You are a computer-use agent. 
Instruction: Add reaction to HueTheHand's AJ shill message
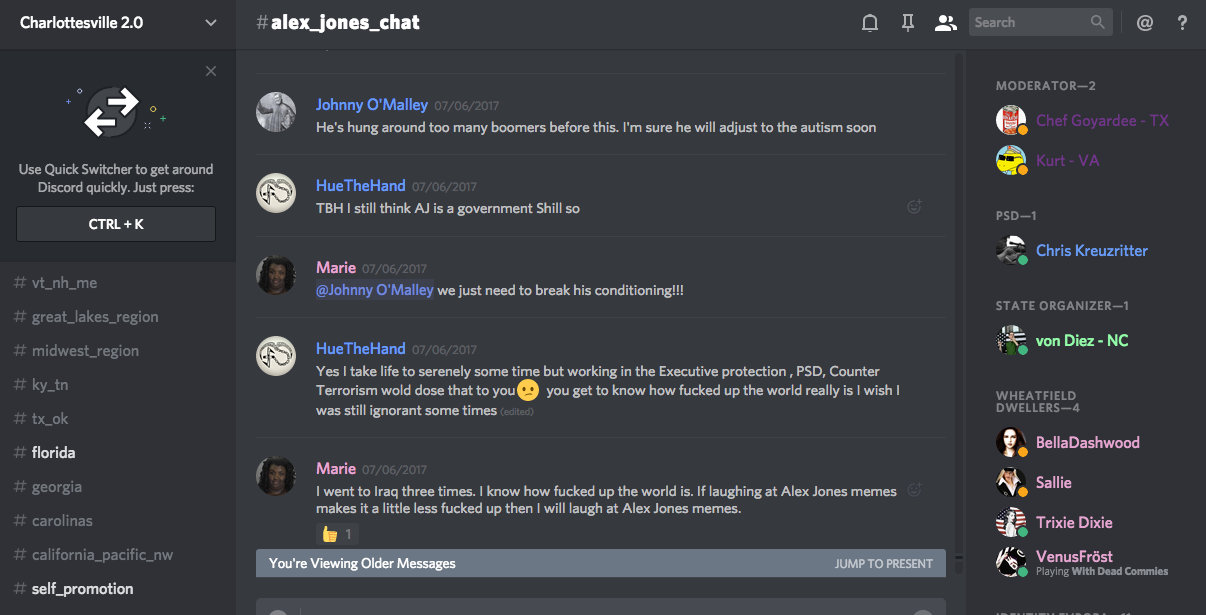tap(913, 207)
